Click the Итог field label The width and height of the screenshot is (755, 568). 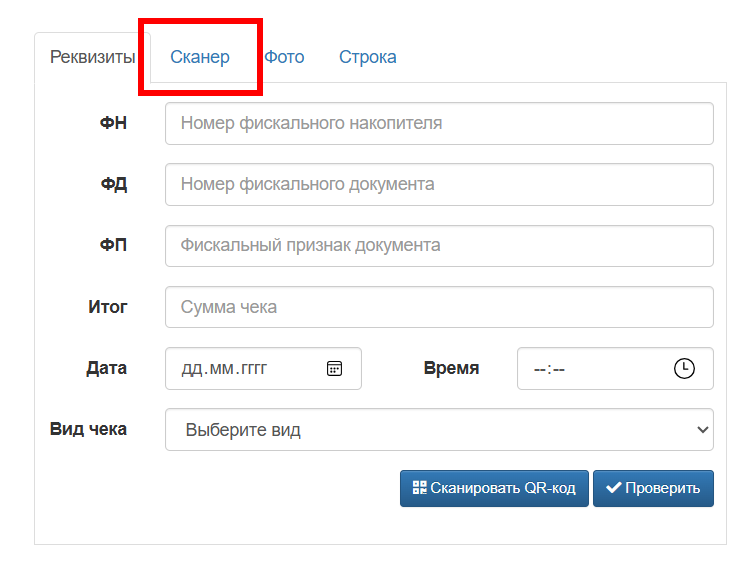click(108, 307)
